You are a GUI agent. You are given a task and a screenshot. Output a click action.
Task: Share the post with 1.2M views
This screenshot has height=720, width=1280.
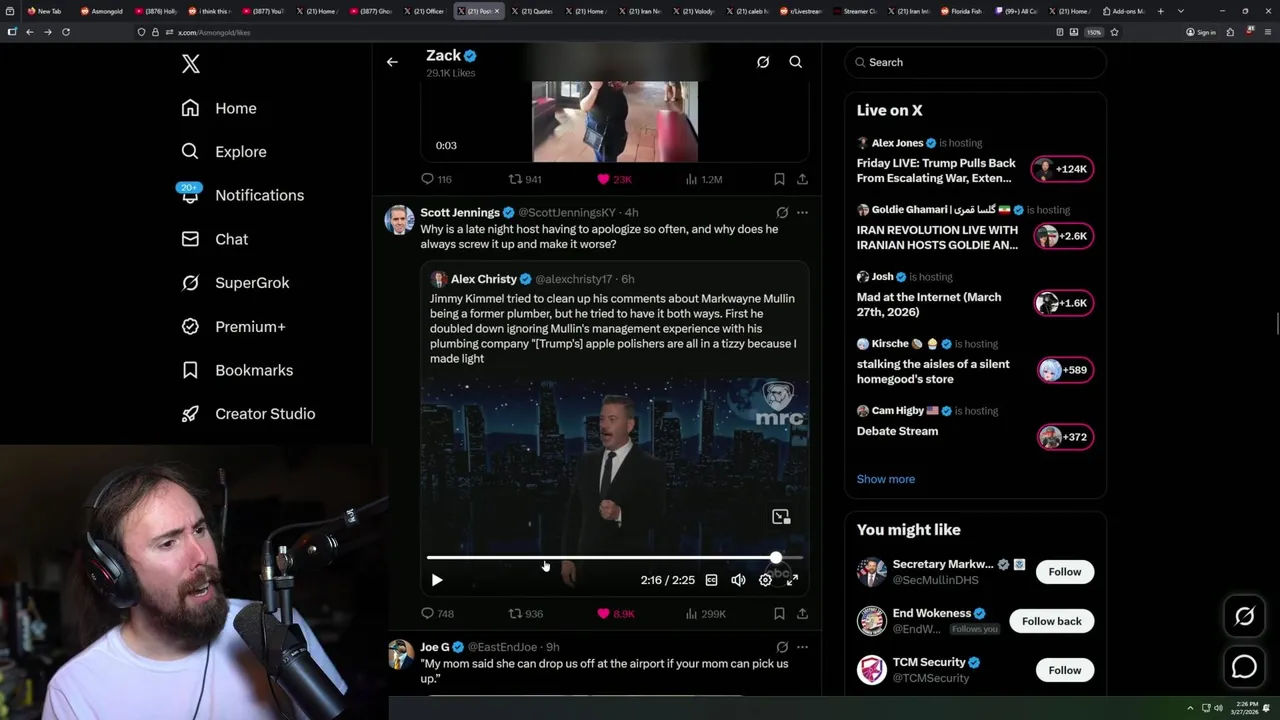click(802, 179)
